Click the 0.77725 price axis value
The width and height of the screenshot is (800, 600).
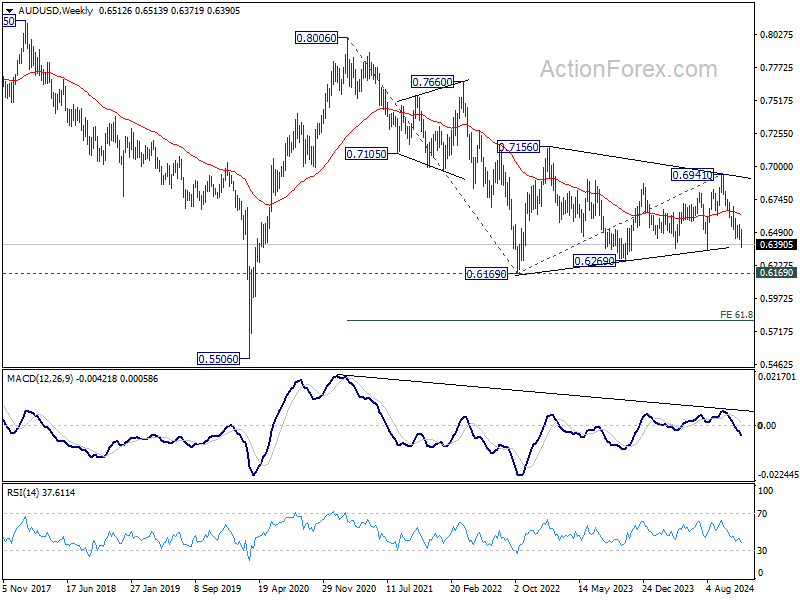(x=777, y=68)
